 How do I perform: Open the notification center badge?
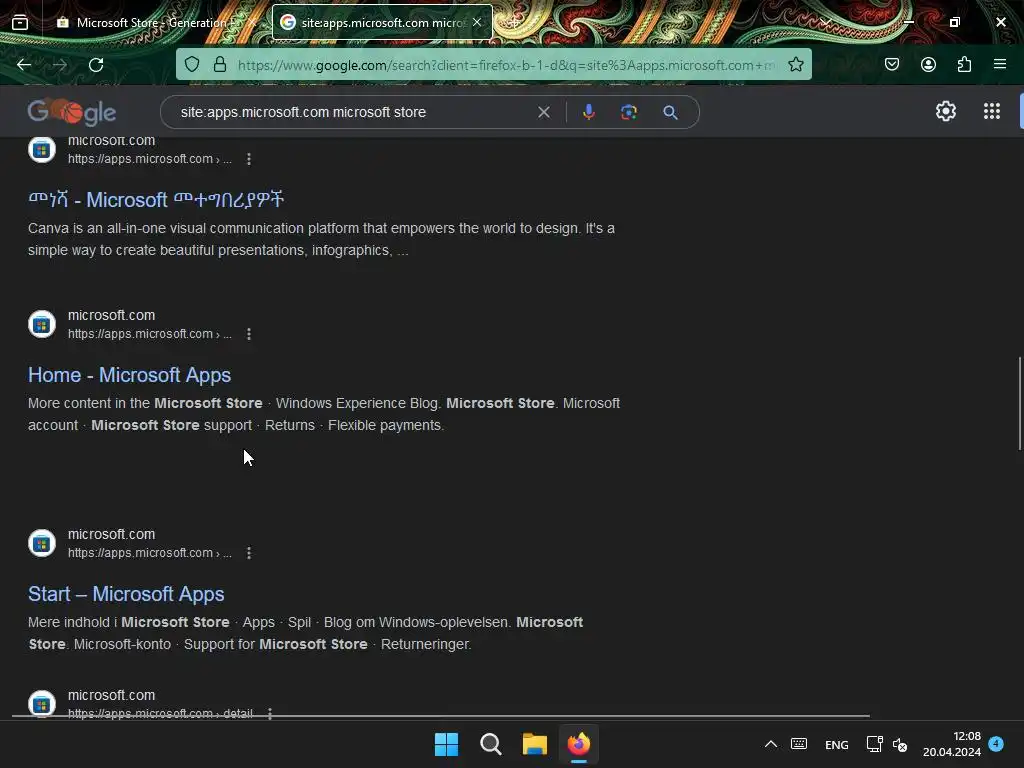click(996, 743)
